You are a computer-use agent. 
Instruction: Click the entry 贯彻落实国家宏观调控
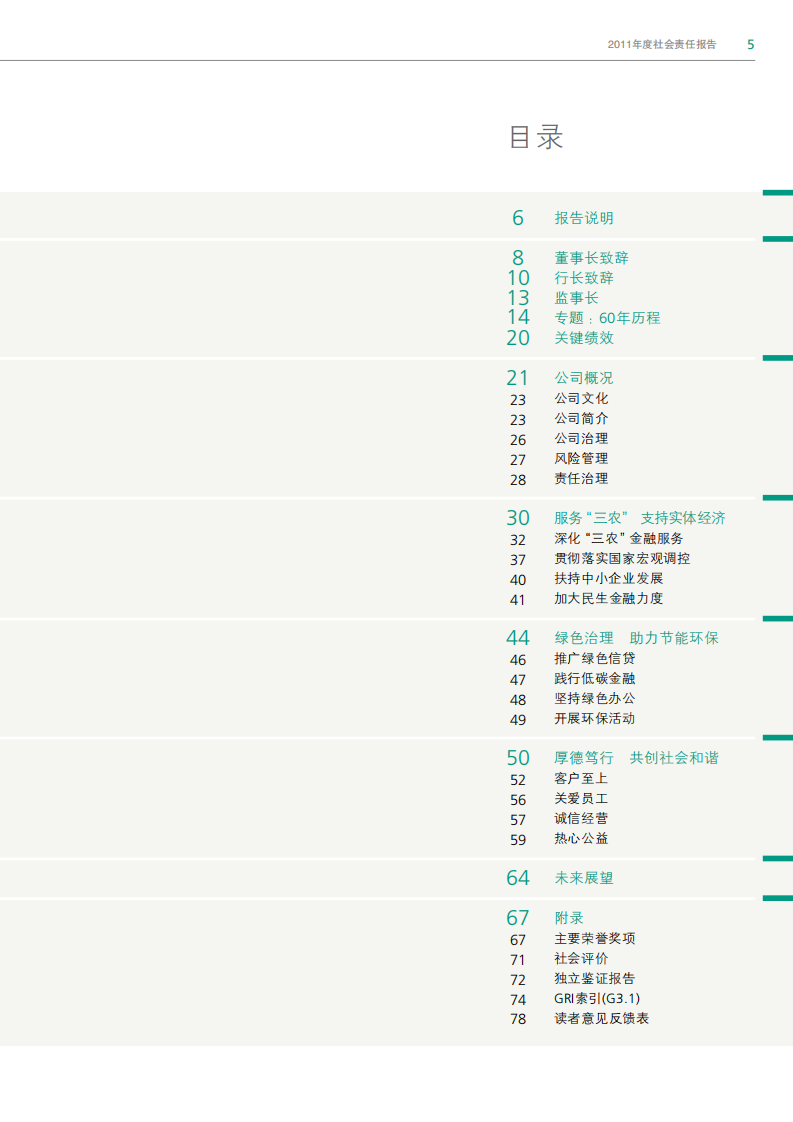622,559
